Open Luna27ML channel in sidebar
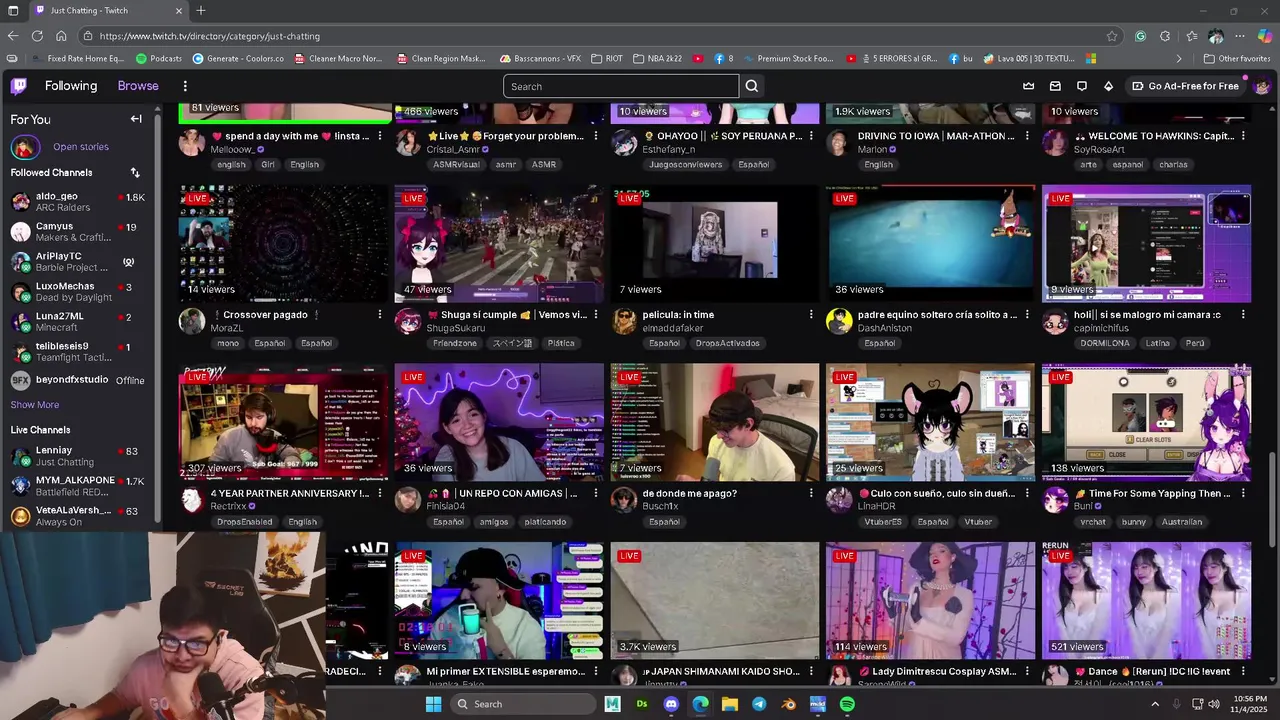Image resolution: width=1280 pixels, height=720 pixels. [78, 322]
